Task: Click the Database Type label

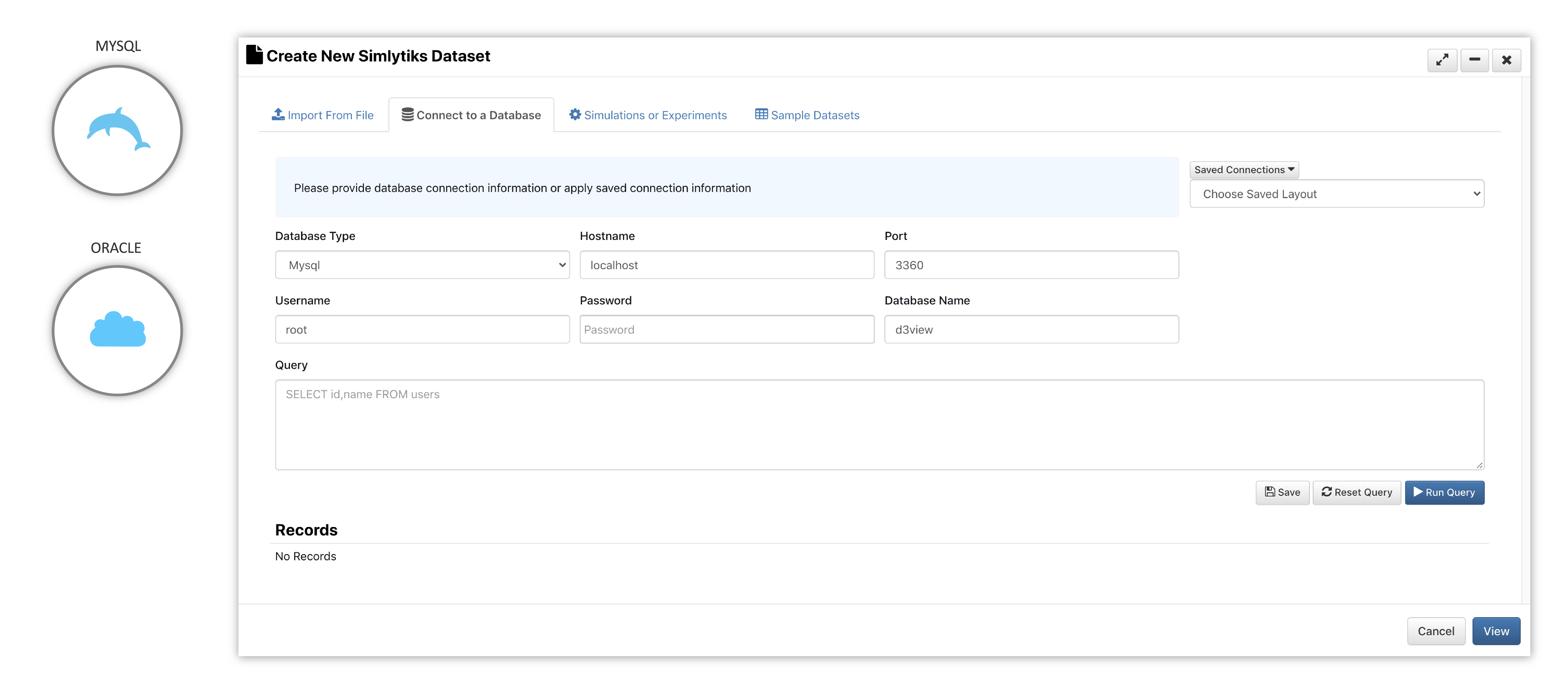Action: [315, 236]
